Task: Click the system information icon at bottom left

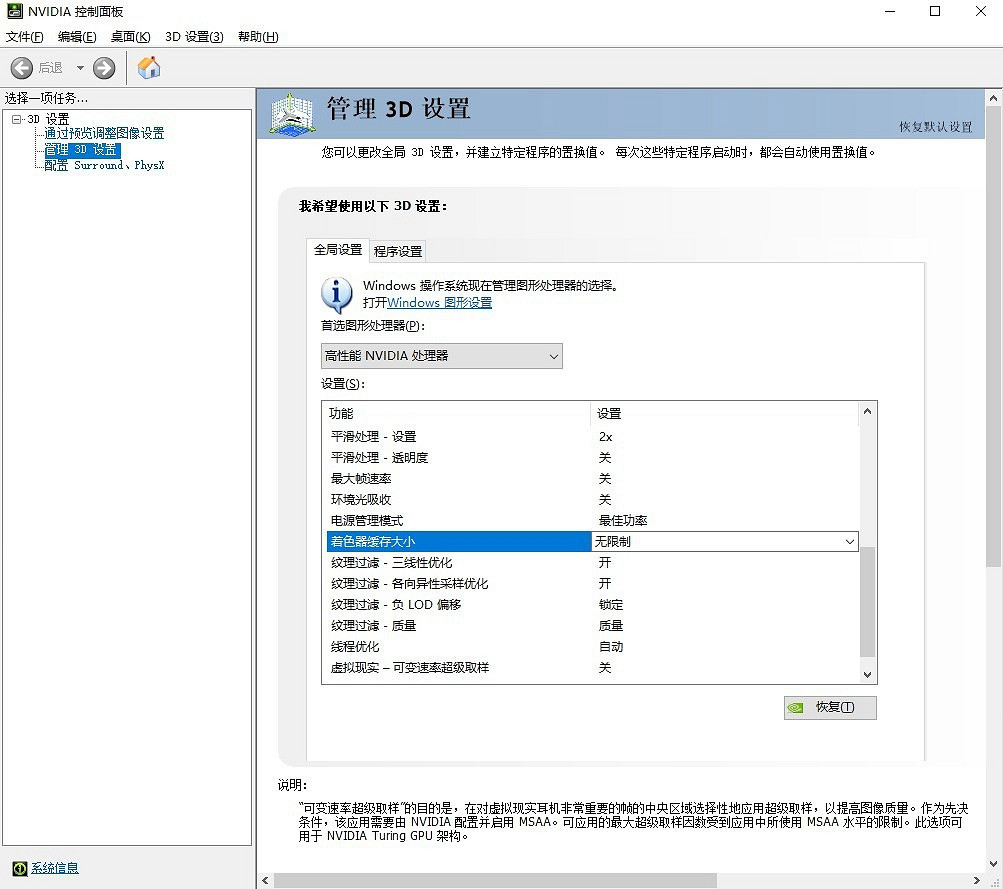Action: click(19, 868)
